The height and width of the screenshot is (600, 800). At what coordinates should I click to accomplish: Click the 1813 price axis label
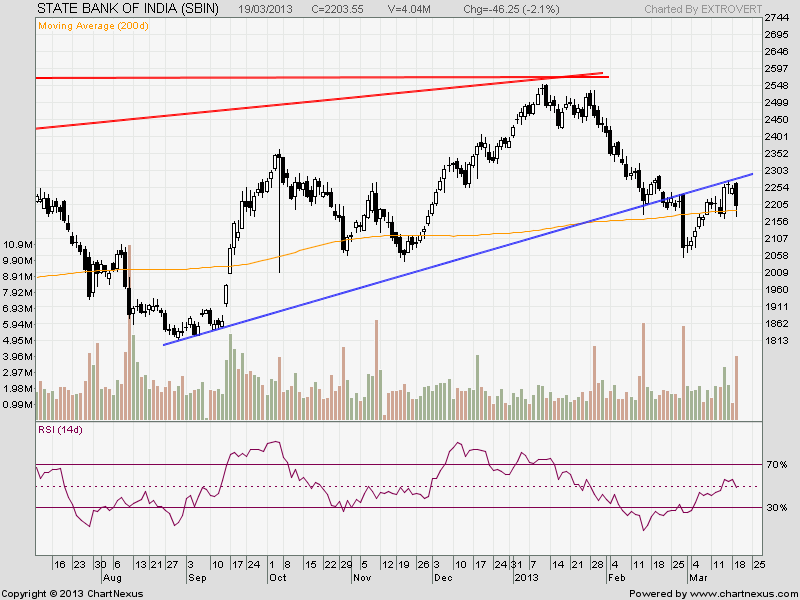(x=776, y=341)
